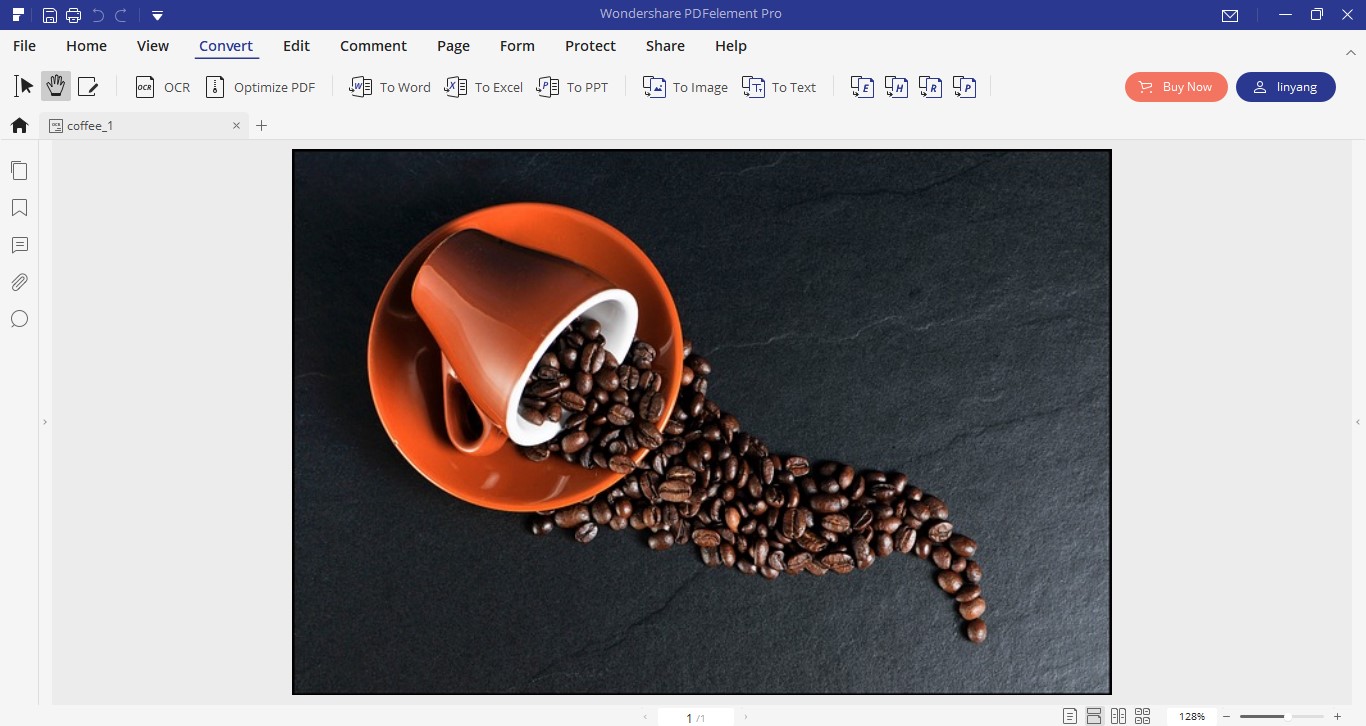Open a new tab with the plus icon

pyautogui.click(x=262, y=125)
